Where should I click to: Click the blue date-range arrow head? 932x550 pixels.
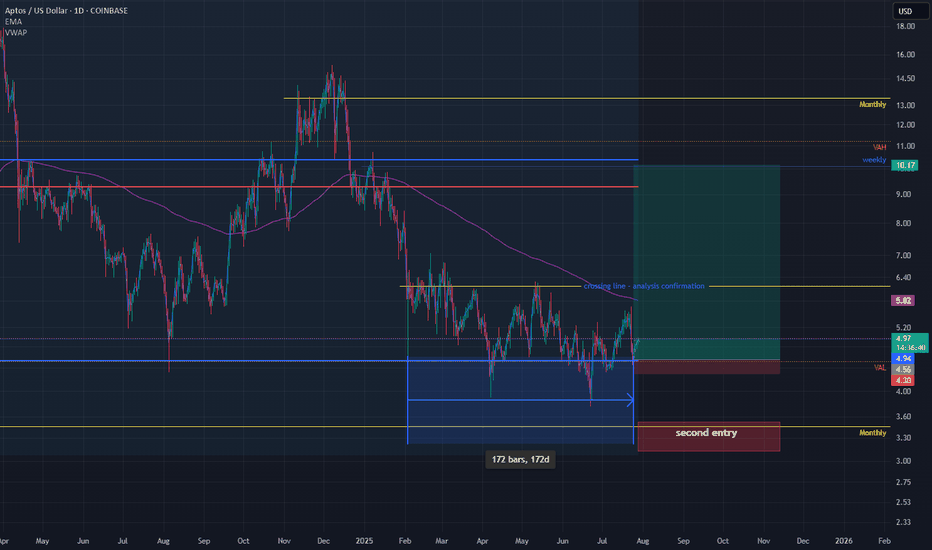630,400
